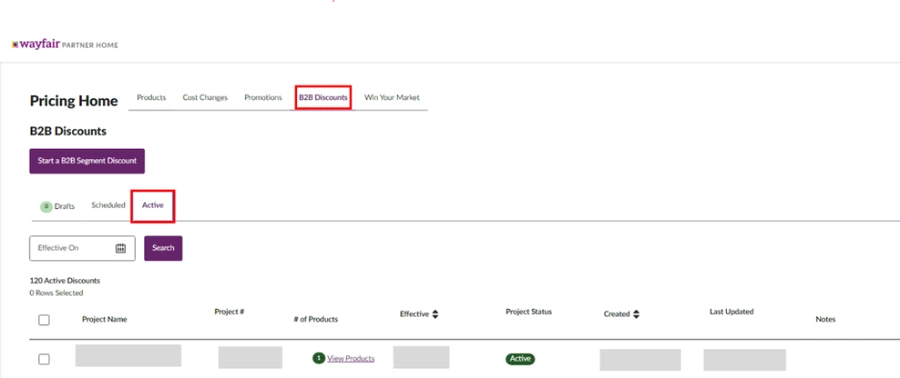The image size is (900, 378).
Task: Click the Project Name column header
Action: tap(104, 319)
